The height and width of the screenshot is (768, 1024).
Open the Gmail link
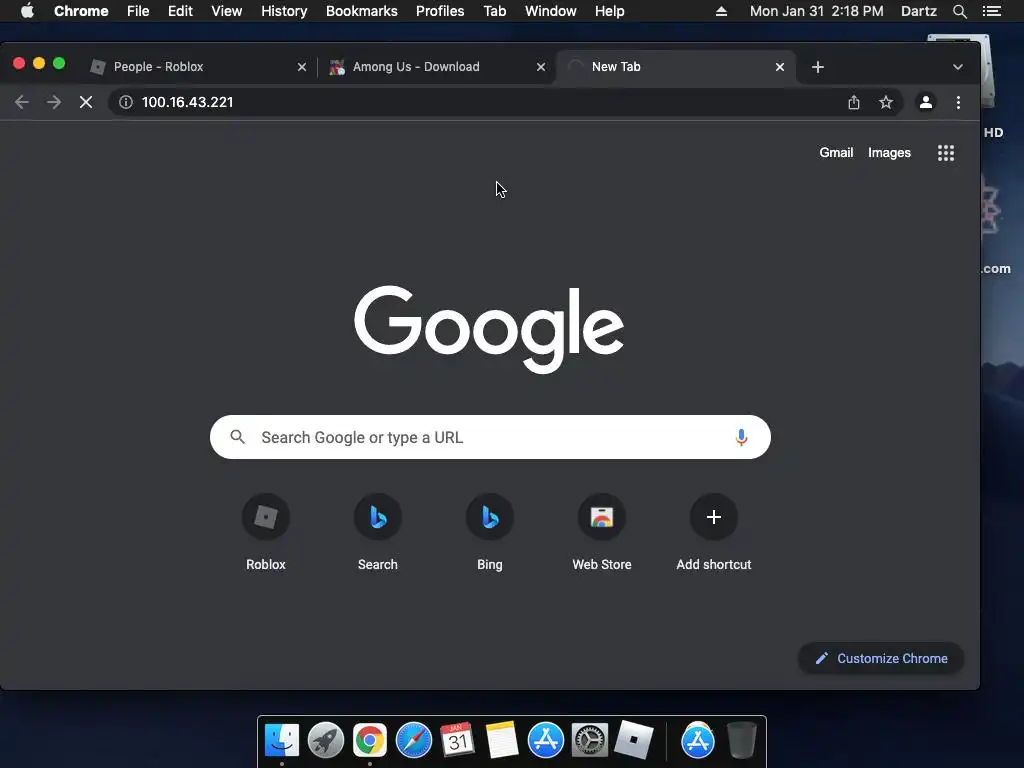click(837, 153)
